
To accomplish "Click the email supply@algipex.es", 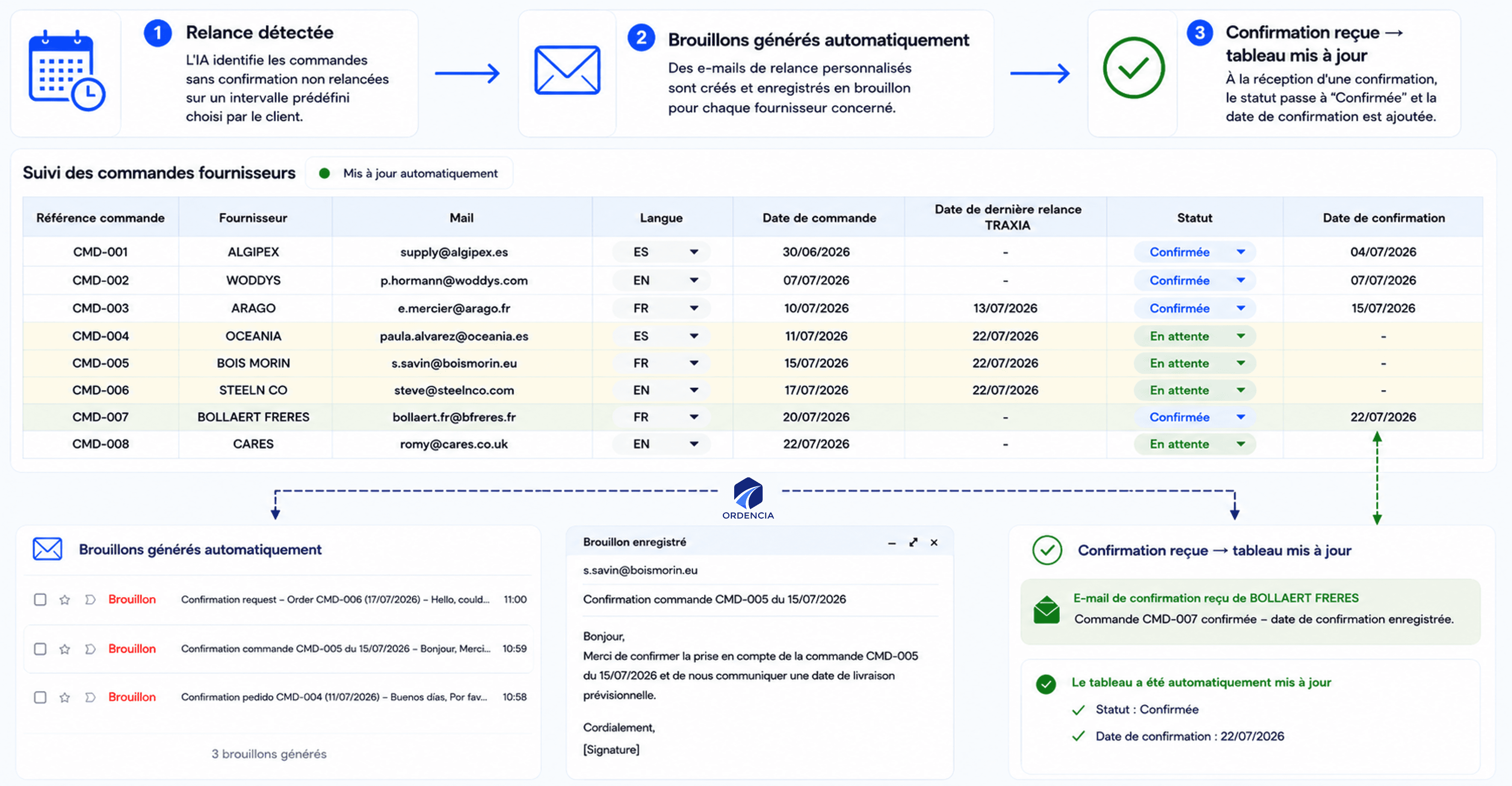I will (454, 252).
